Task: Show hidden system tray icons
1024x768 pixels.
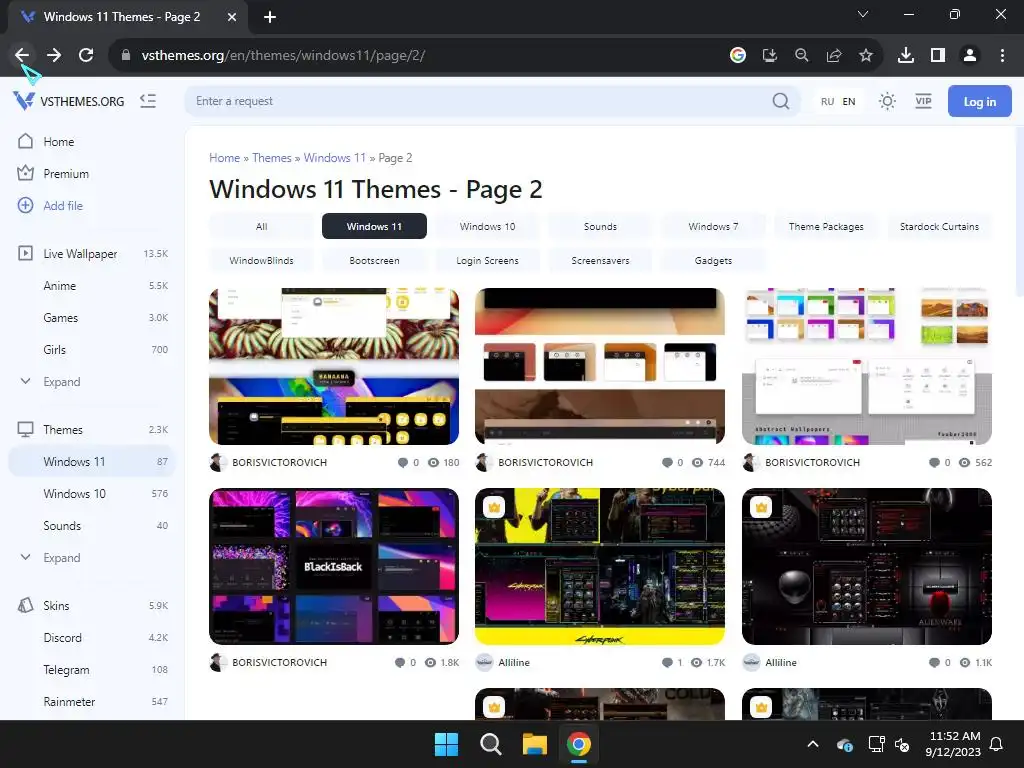Action: [813, 744]
